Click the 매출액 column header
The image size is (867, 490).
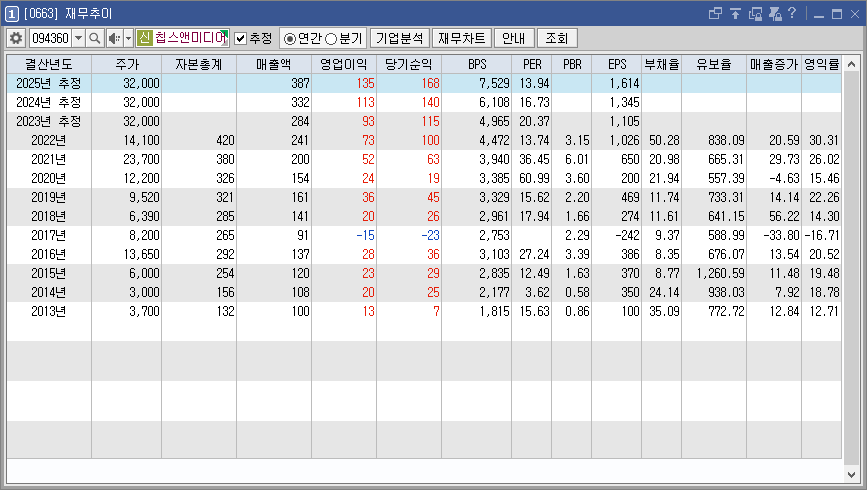pyautogui.click(x=274, y=64)
